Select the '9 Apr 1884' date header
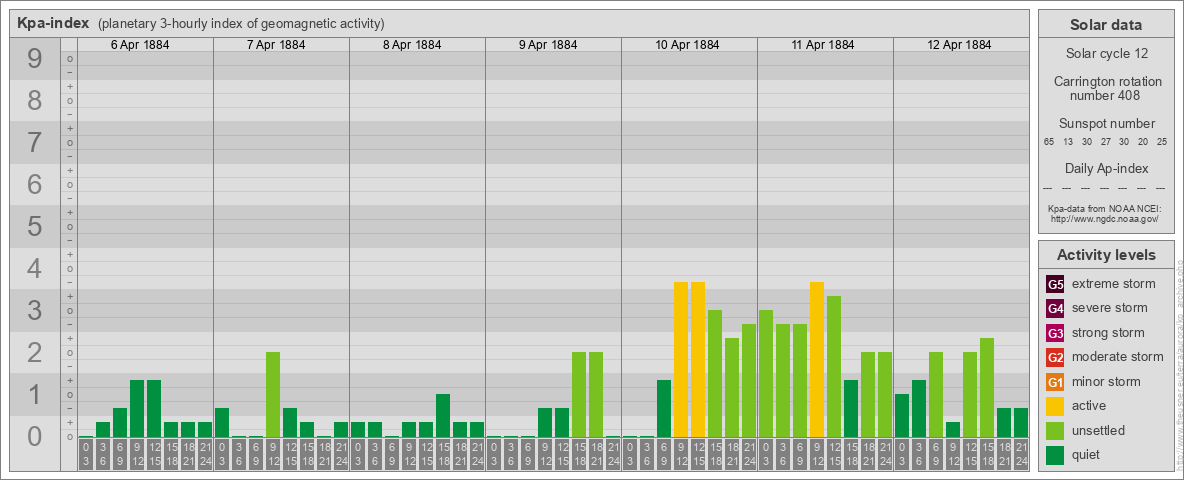The width and height of the screenshot is (1184, 480). coord(548,45)
